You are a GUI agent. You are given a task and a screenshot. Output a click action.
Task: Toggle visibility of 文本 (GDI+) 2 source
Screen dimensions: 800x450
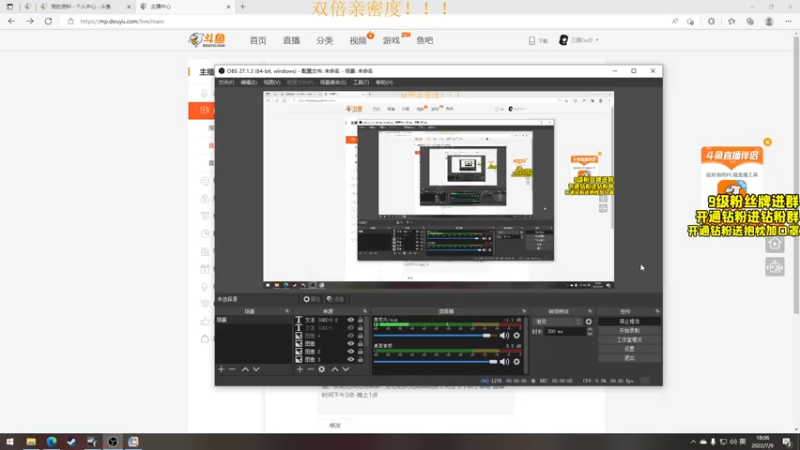click(351, 320)
